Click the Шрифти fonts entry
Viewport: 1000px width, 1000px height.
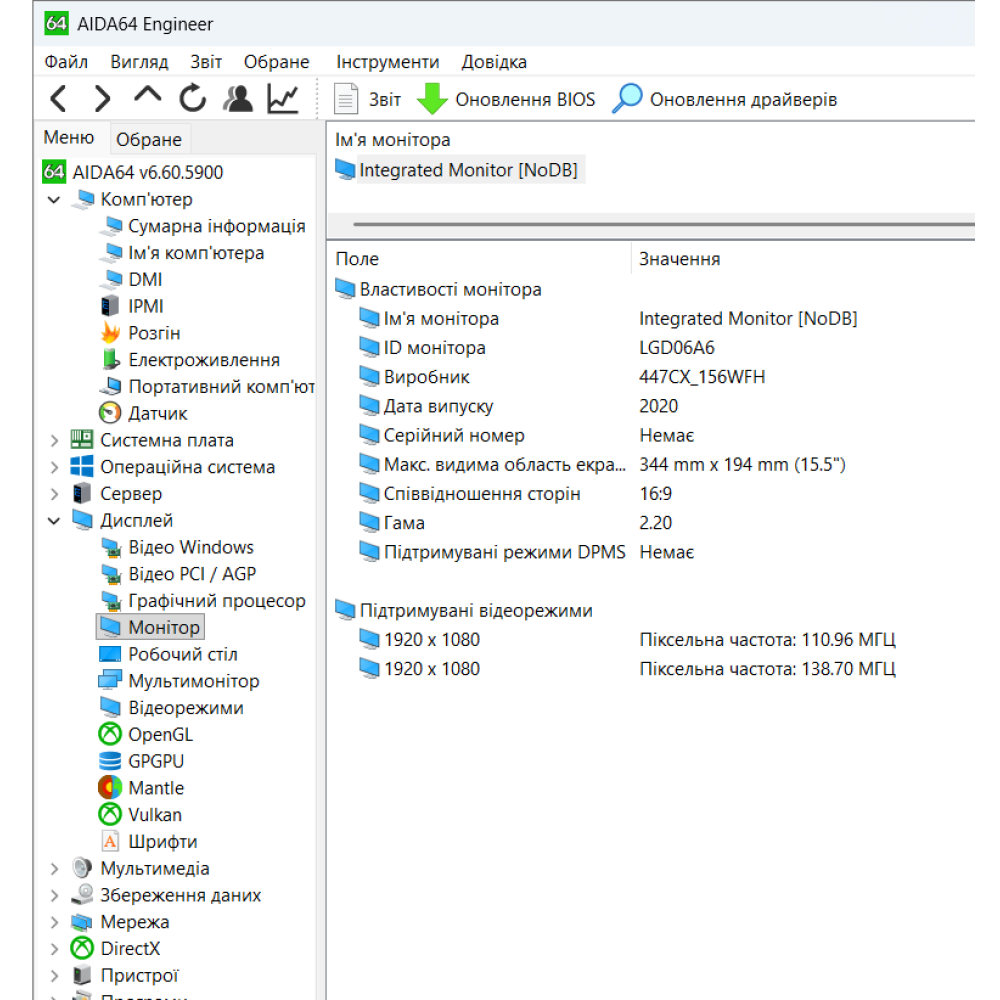pyautogui.click(x=164, y=841)
